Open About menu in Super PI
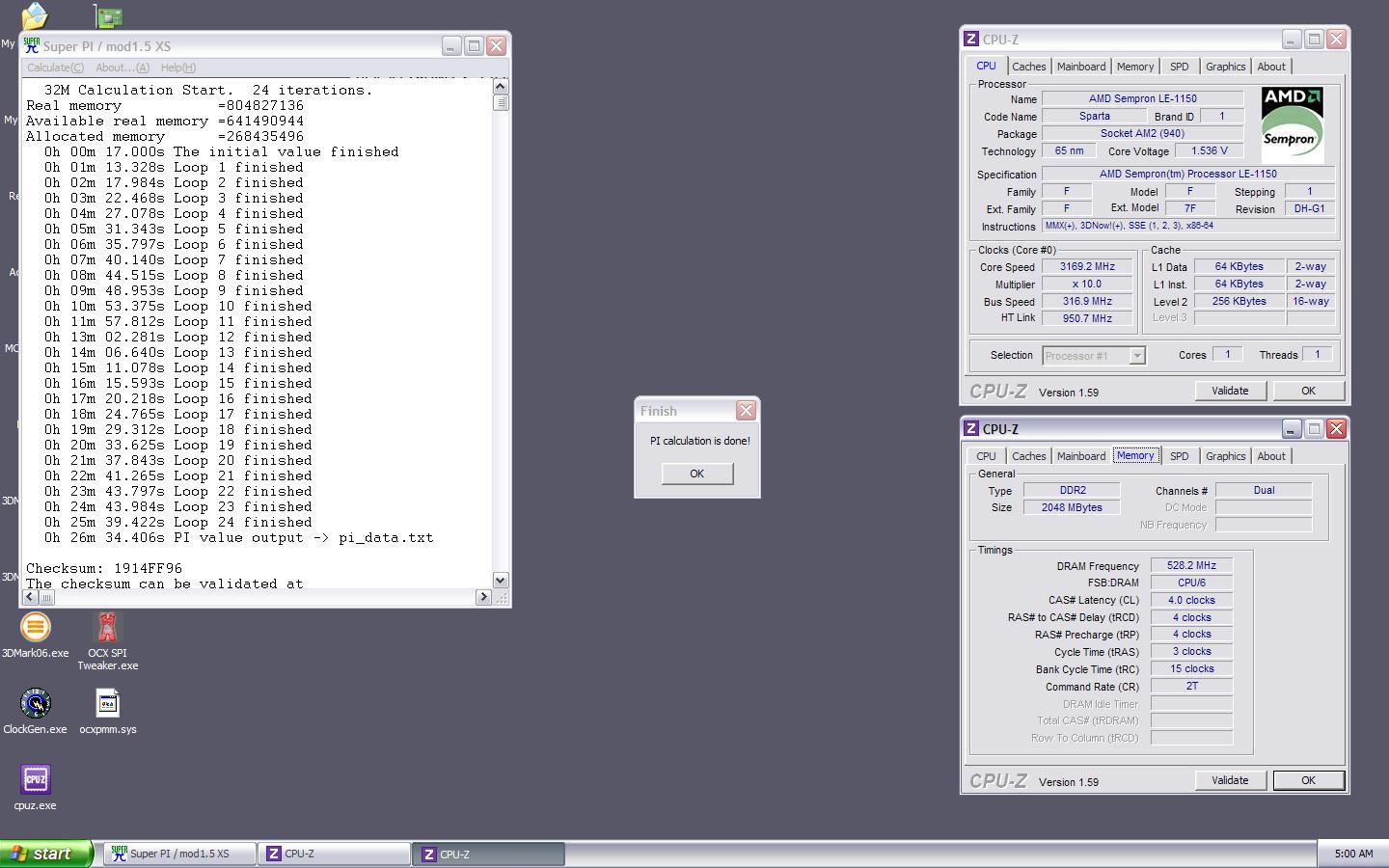 123,68
